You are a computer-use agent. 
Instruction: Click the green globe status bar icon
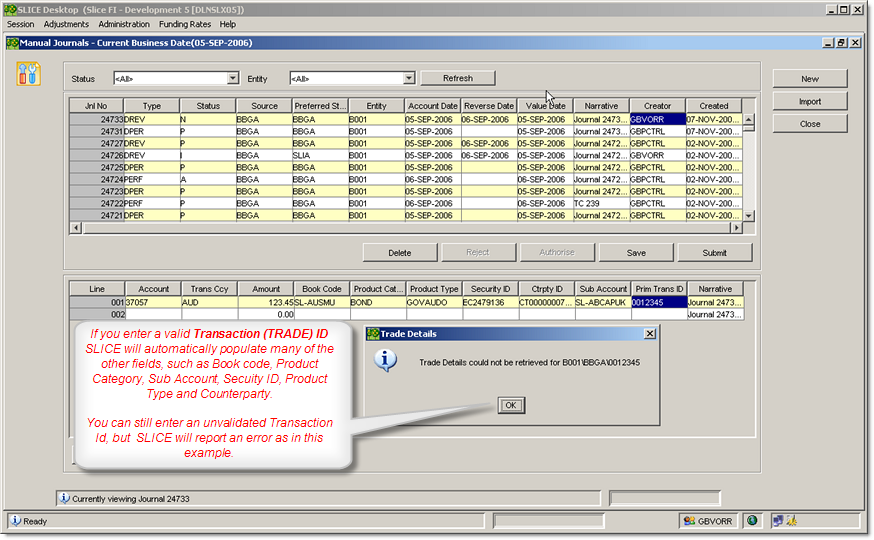(751, 521)
